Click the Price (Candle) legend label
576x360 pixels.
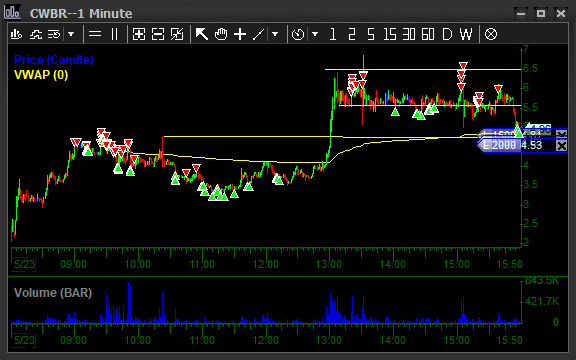coord(54,60)
